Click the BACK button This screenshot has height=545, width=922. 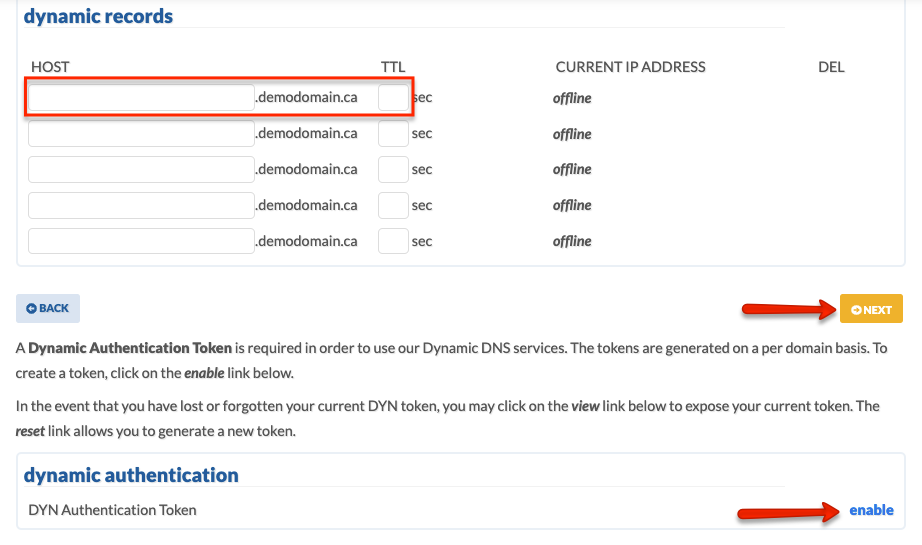pos(48,308)
